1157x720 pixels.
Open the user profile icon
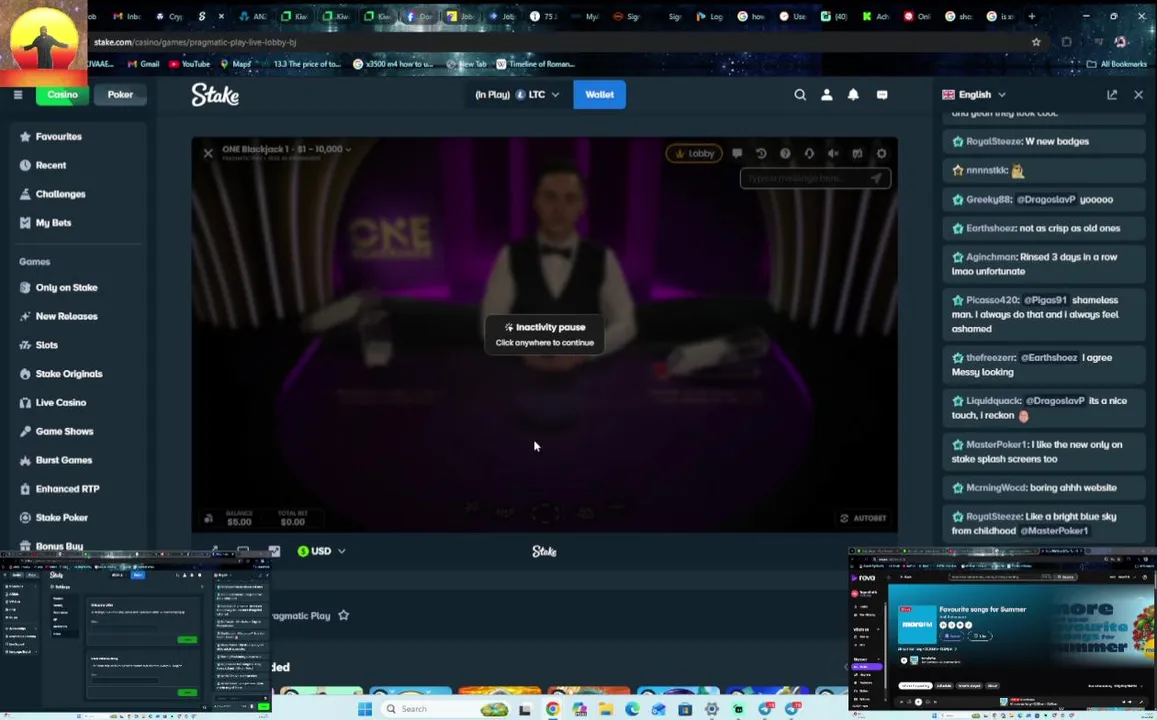click(x=826, y=94)
